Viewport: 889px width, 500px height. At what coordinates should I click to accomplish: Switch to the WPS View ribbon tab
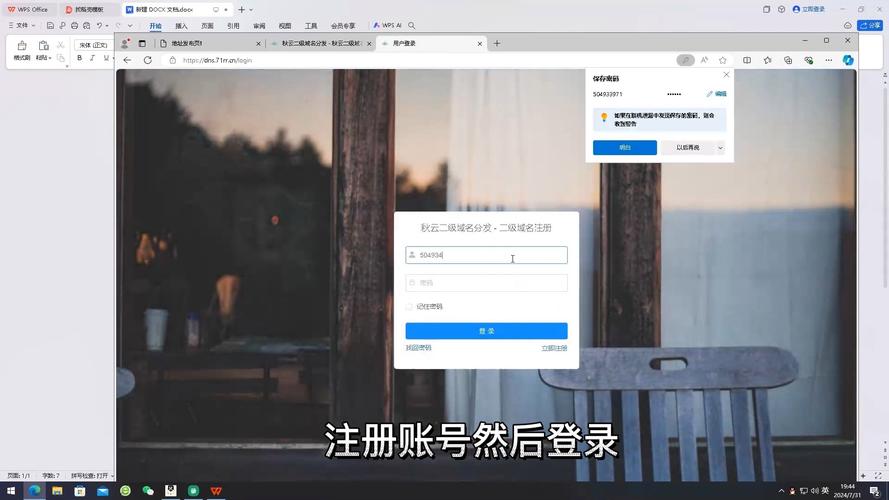[x=285, y=26]
